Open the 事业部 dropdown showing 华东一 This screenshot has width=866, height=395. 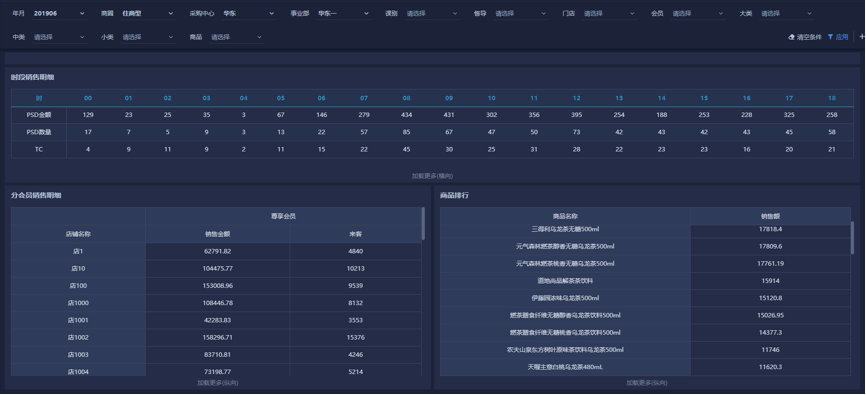point(343,13)
